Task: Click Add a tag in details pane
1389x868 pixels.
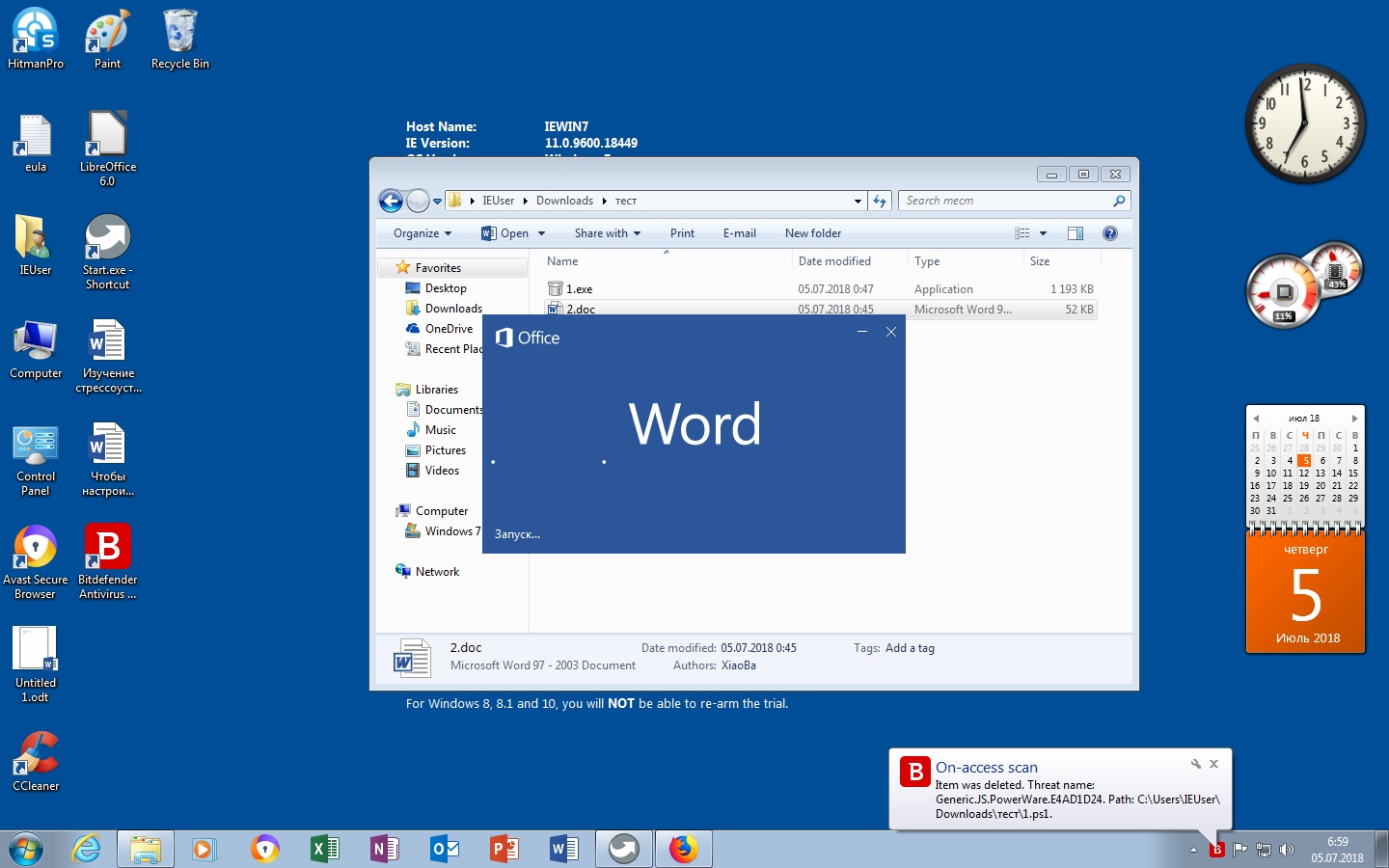Action: pos(910,648)
